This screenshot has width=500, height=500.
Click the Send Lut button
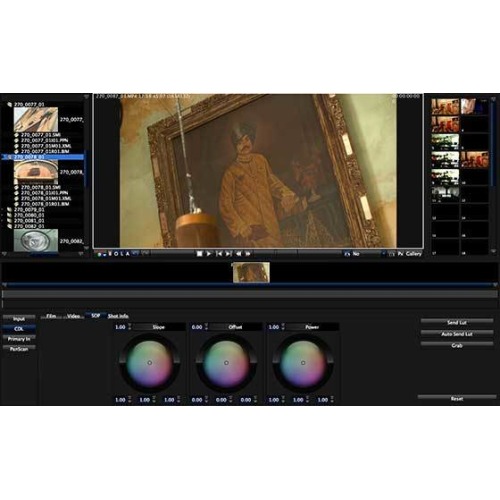pyautogui.click(x=457, y=322)
